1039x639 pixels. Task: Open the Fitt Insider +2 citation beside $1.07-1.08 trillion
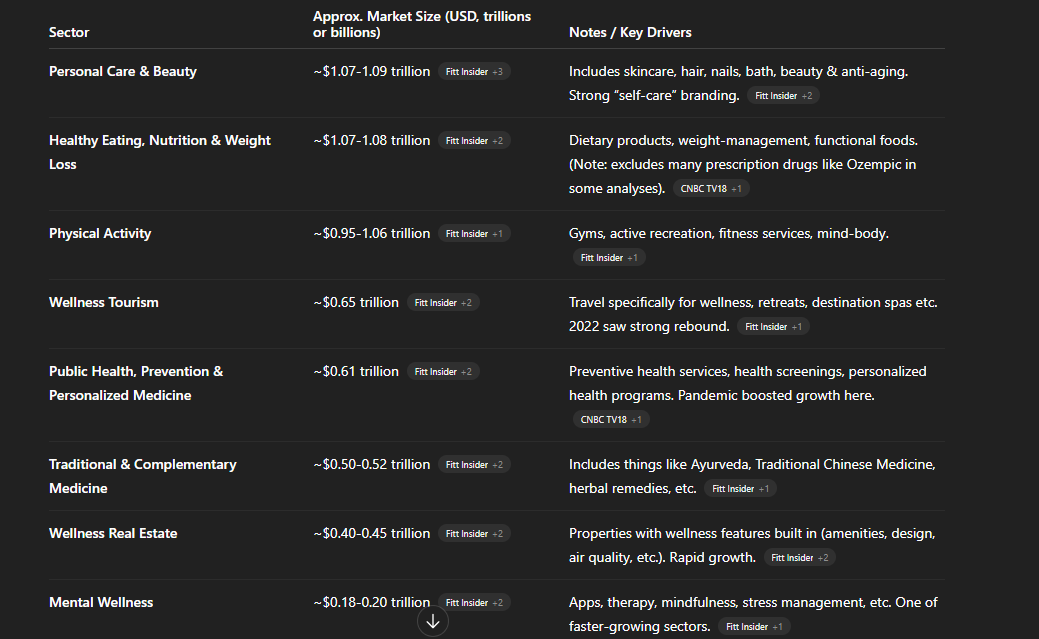point(474,141)
